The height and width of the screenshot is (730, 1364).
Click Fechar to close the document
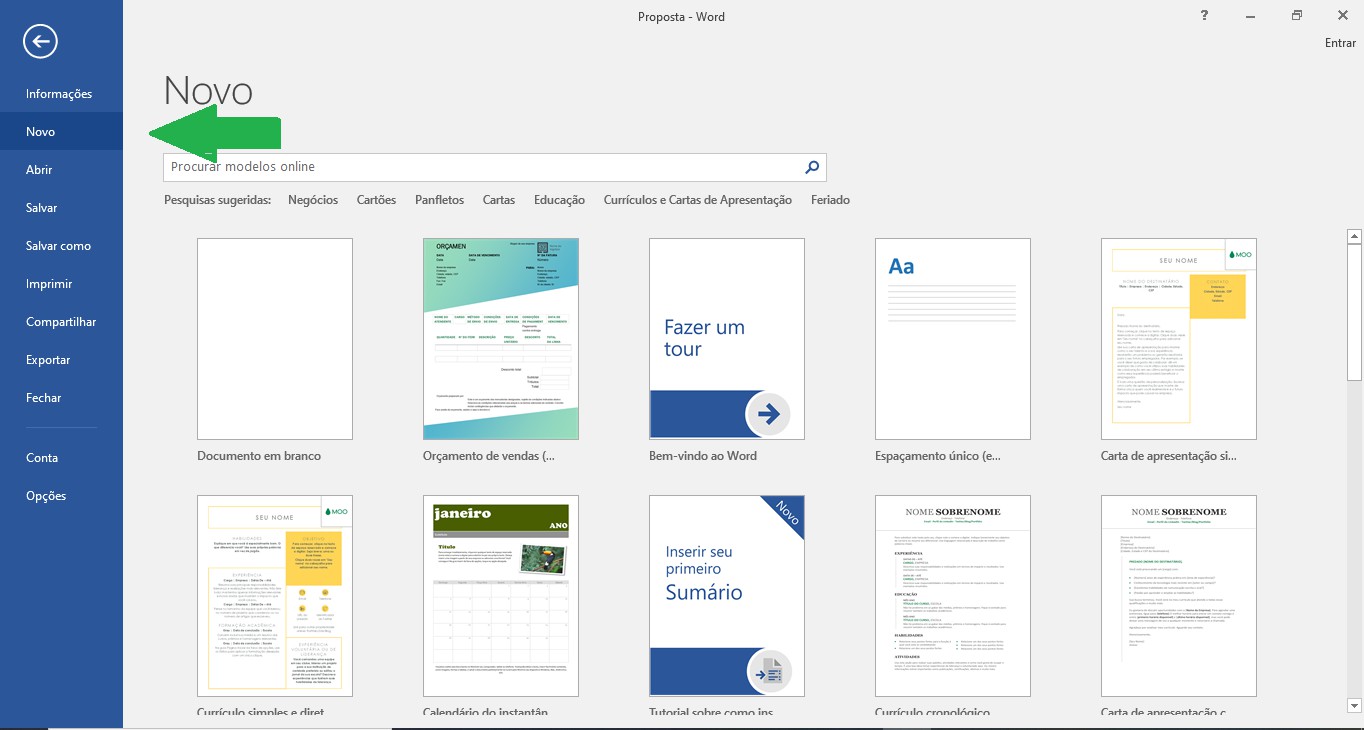(x=61, y=398)
